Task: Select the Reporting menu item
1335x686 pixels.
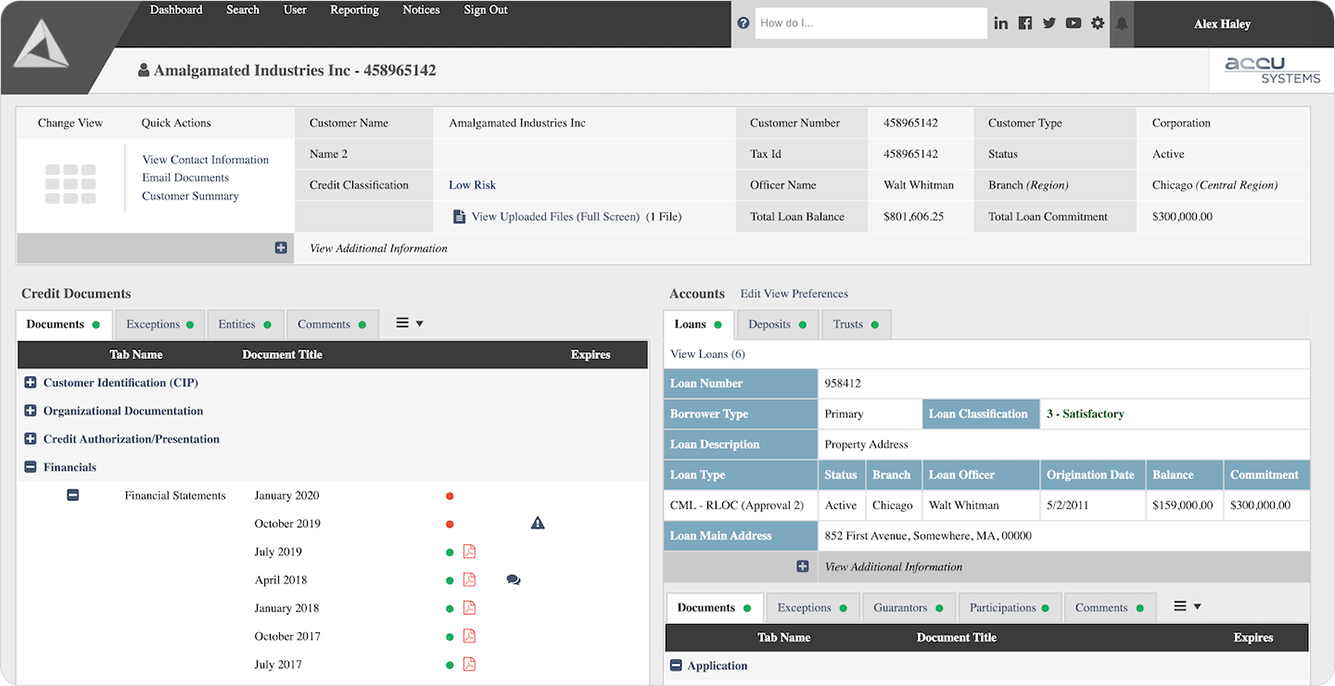Action: point(354,9)
